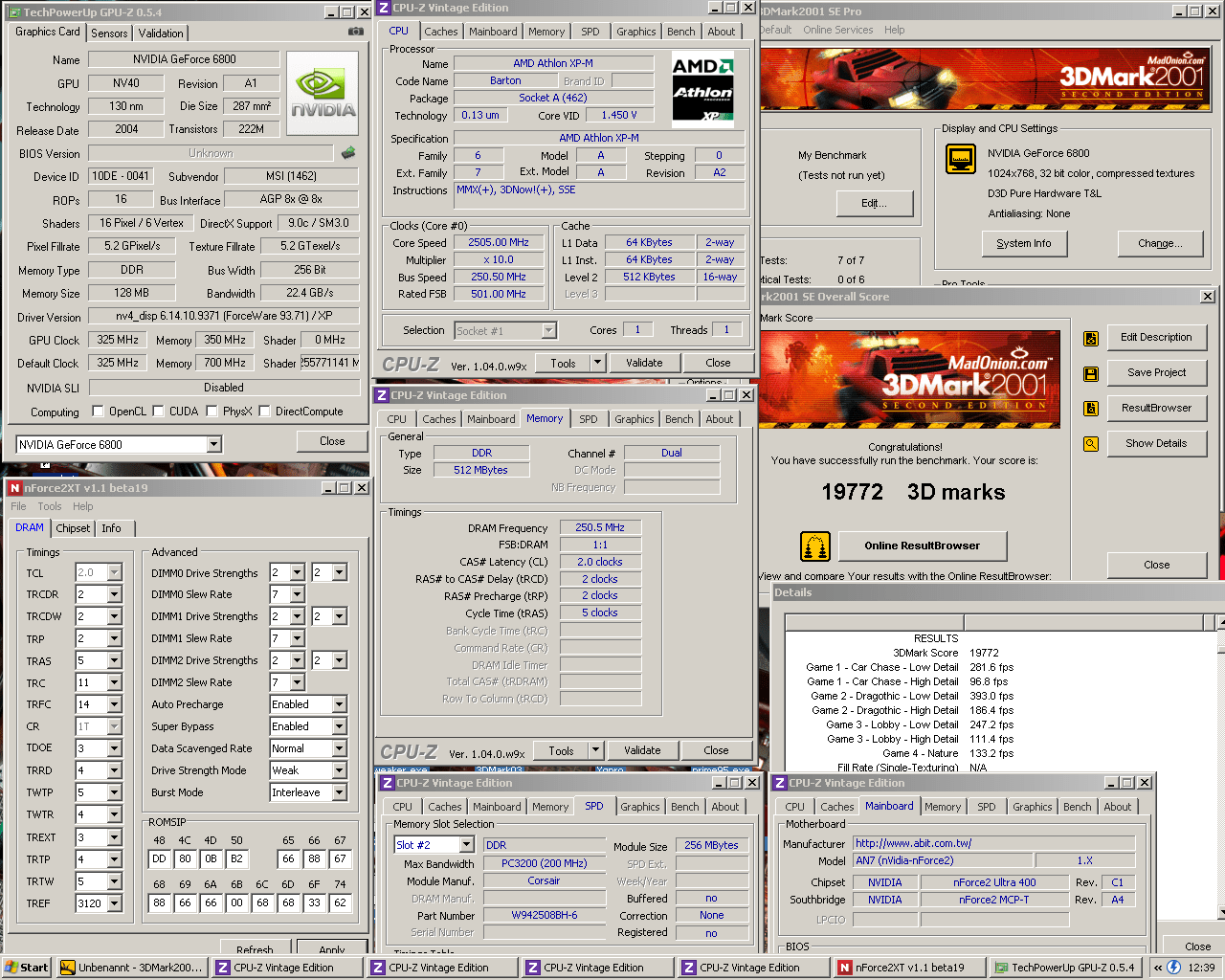Image resolution: width=1225 pixels, height=980 pixels.
Task: Click the Close button in GPU-Z
Action: [332, 441]
